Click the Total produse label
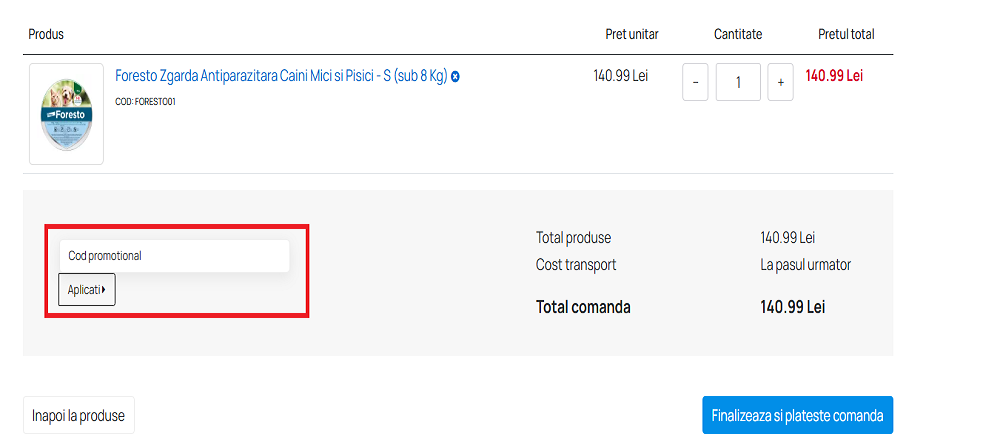Image resolution: width=1000 pixels, height=448 pixels. (573, 238)
